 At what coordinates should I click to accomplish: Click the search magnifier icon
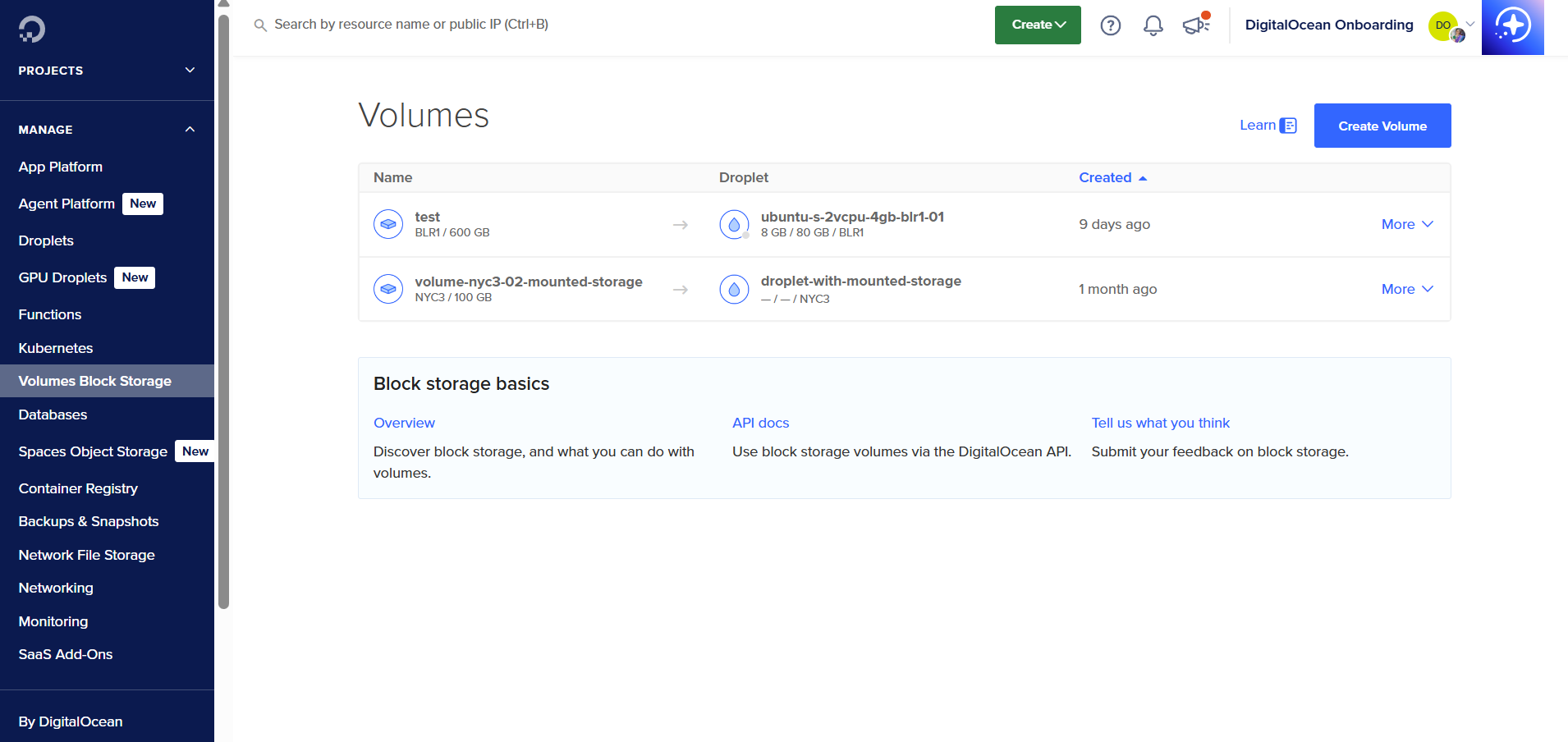pyautogui.click(x=259, y=25)
